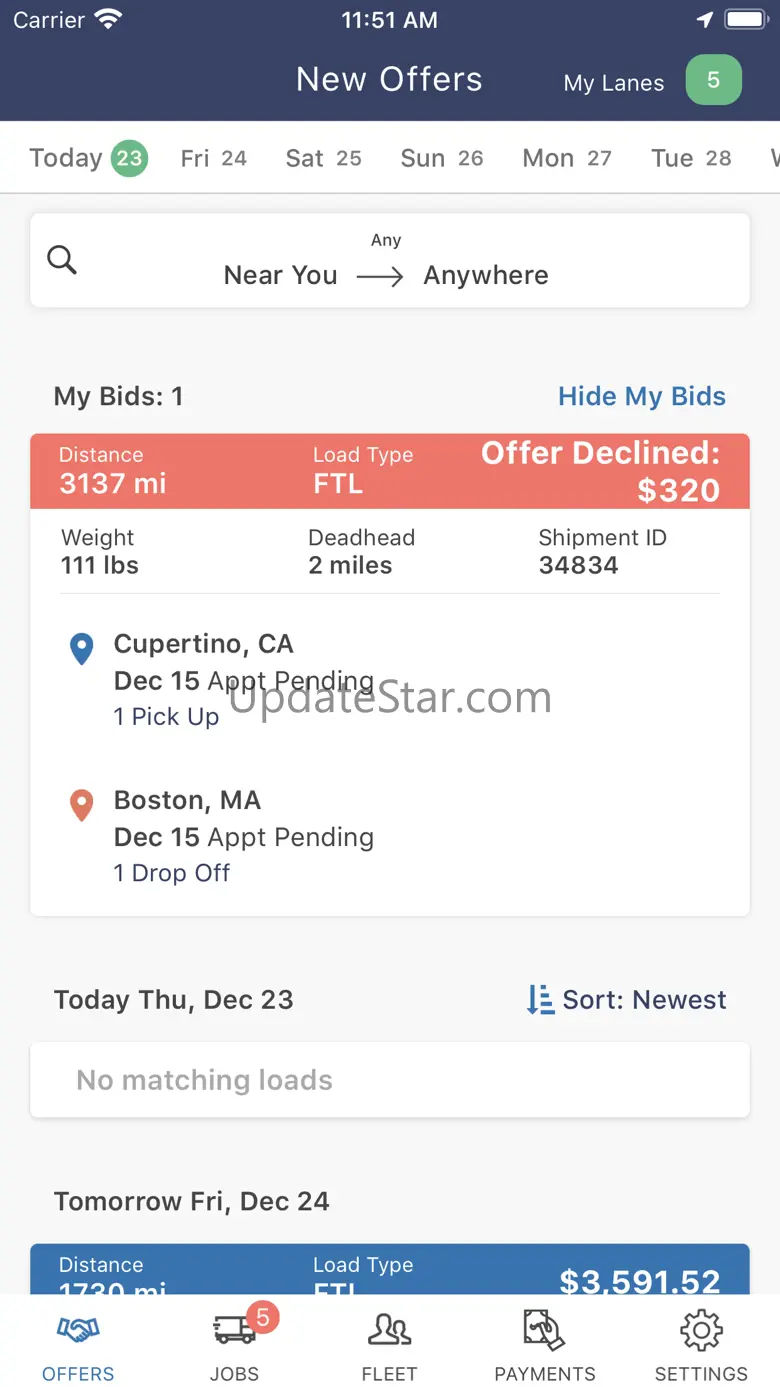The height and width of the screenshot is (1387, 780).
Task: Switch to the Sat 25 tab
Action: [x=323, y=158]
